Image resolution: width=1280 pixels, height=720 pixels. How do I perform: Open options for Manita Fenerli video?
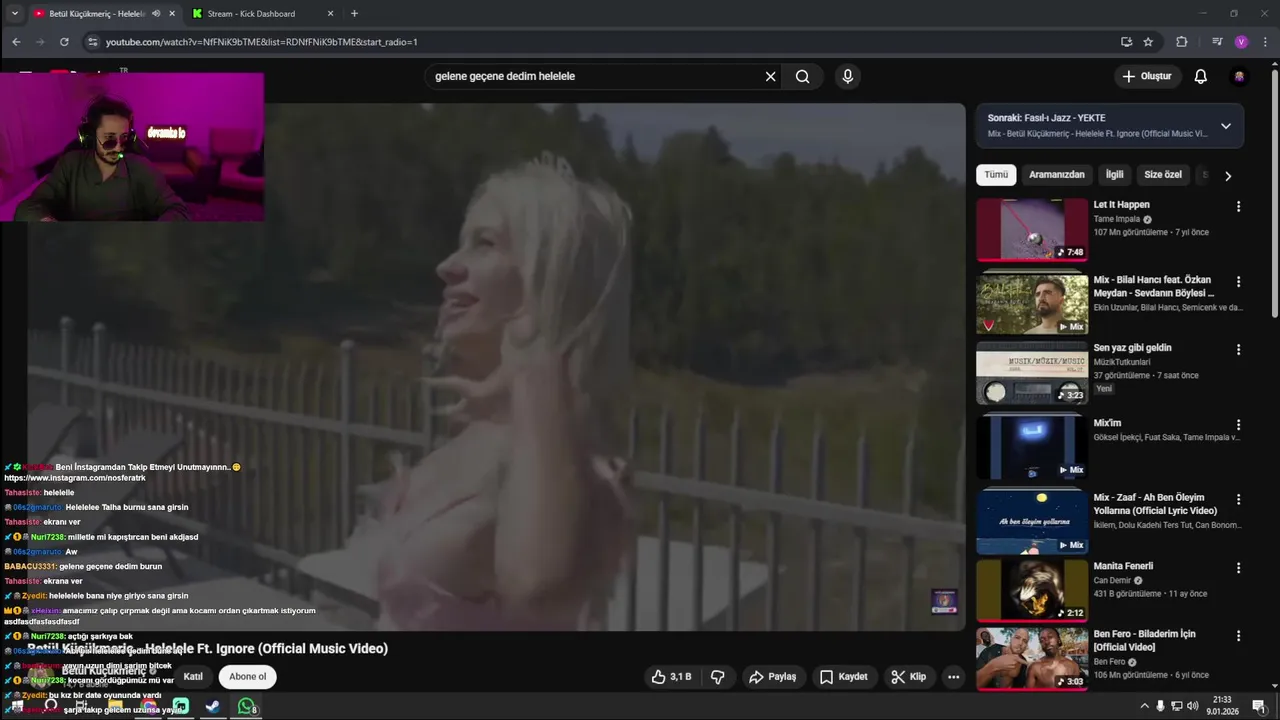click(x=1238, y=568)
